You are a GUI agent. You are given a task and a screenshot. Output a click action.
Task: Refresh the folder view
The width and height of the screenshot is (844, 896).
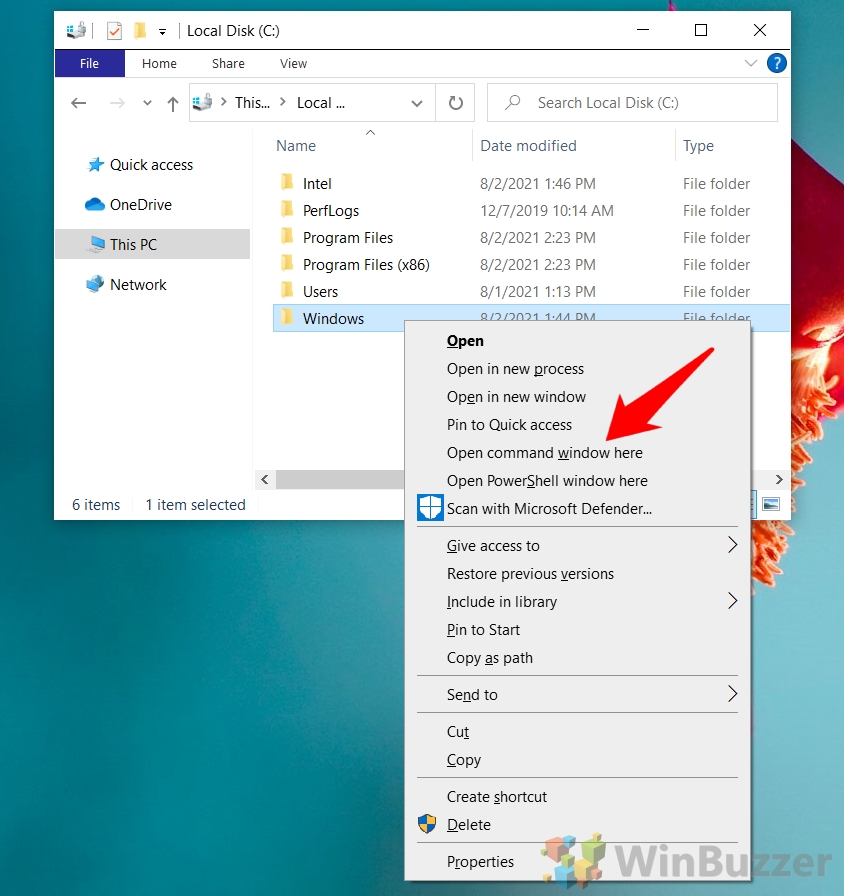click(x=455, y=102)
